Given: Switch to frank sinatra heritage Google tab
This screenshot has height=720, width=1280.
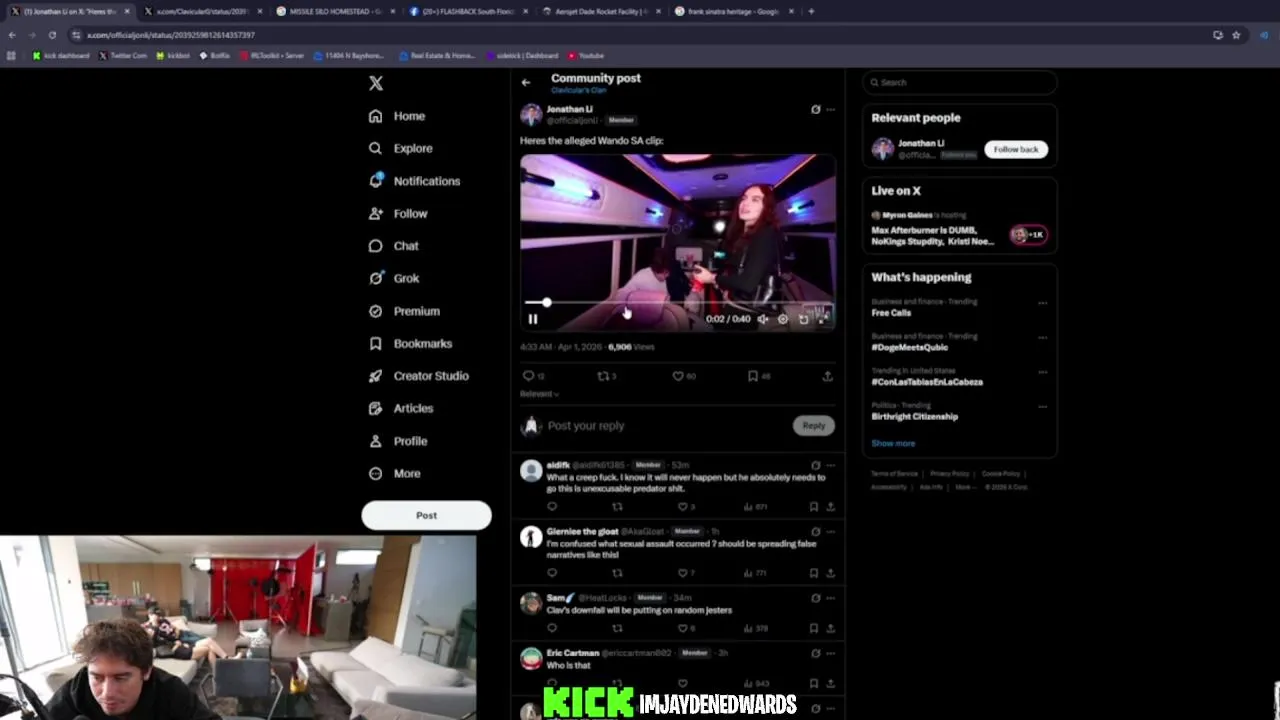Looking at the screenshot, I should coord(733,11).
